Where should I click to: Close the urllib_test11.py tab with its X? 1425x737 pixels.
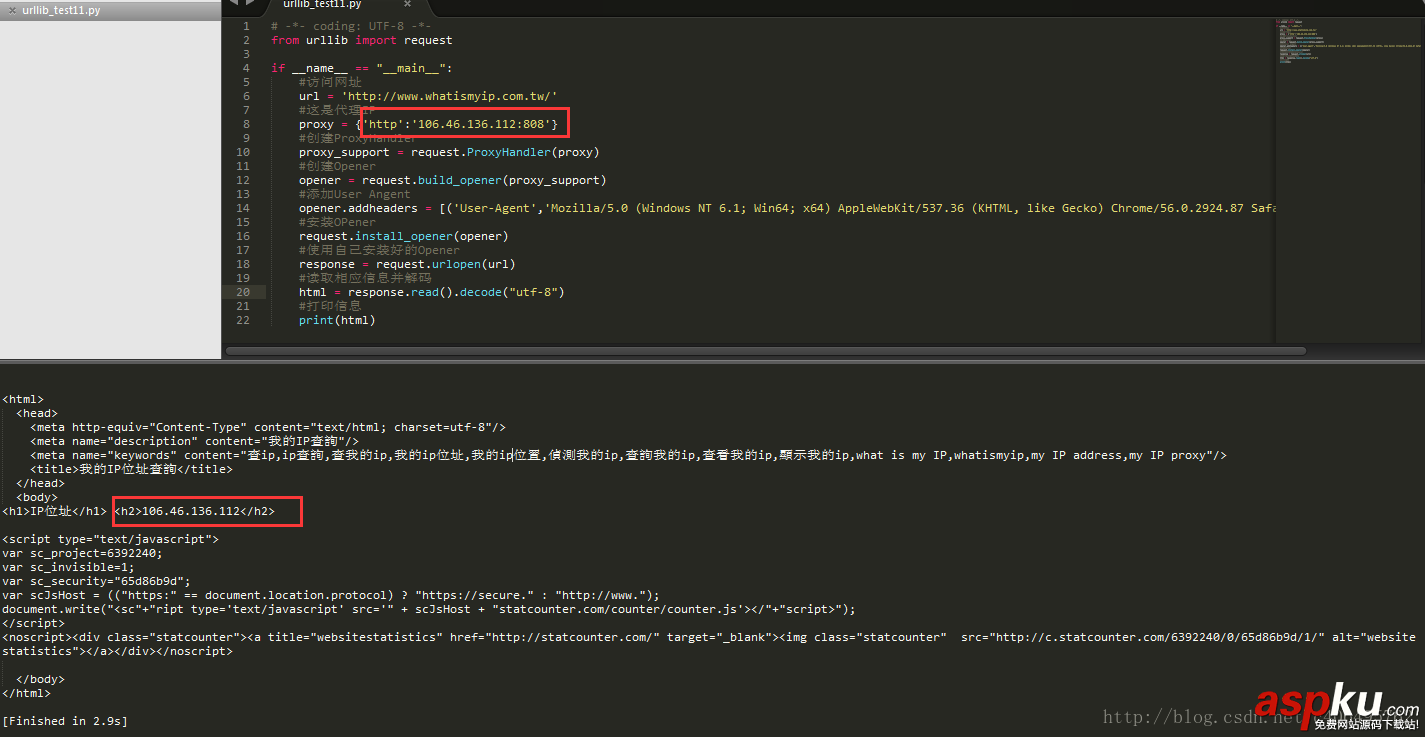[x=406, y=4]
